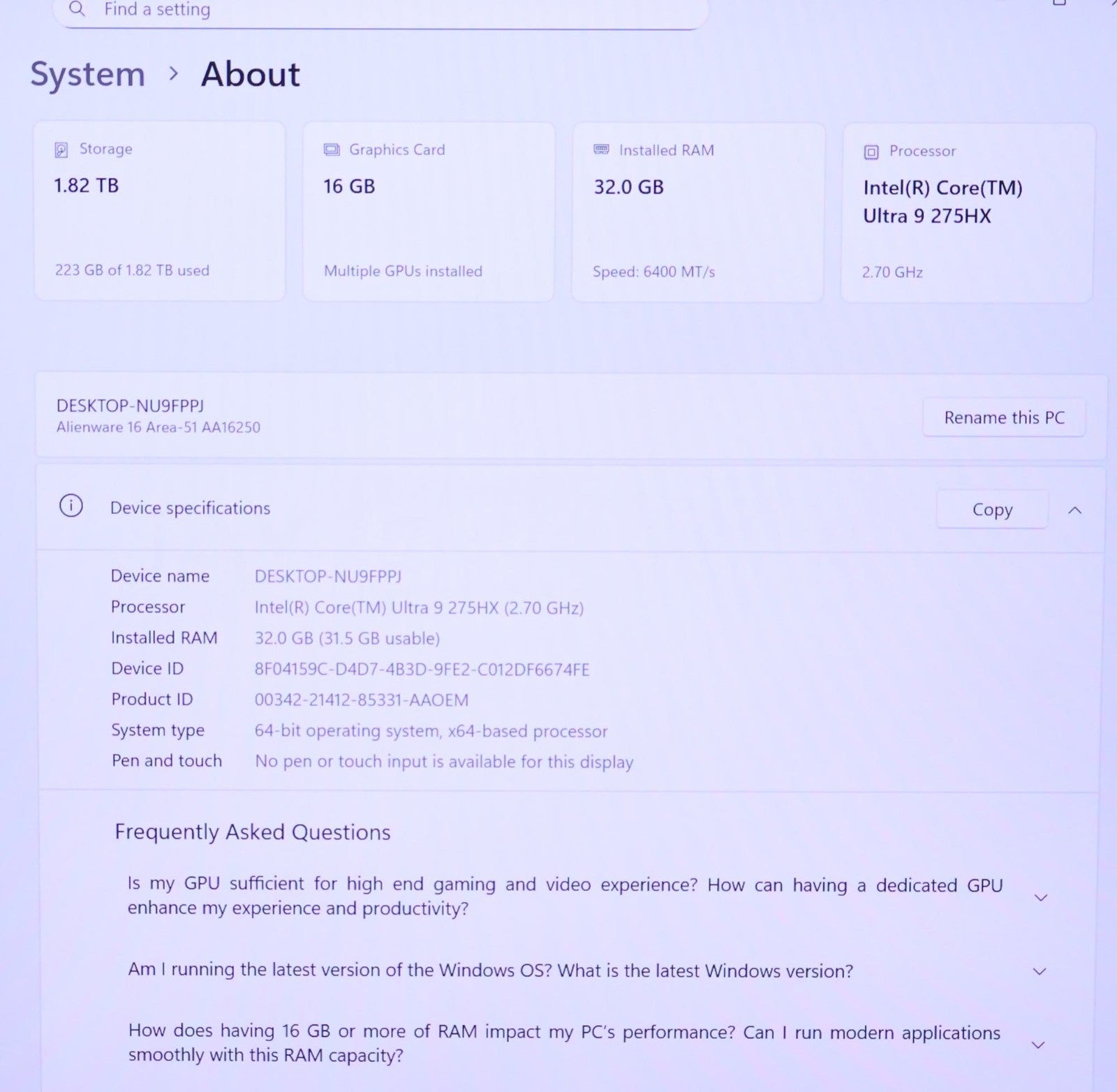The height and width of the screenshot is (1092, 1117).
Task: Click the Graphics Card icon
Action: click(x=332, y=150)
